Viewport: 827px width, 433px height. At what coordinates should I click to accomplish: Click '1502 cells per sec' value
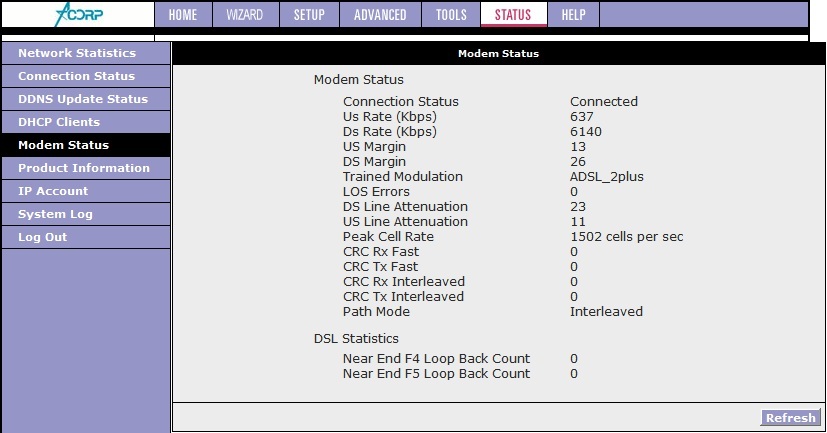pyautogui.click(x=627, y=237)
